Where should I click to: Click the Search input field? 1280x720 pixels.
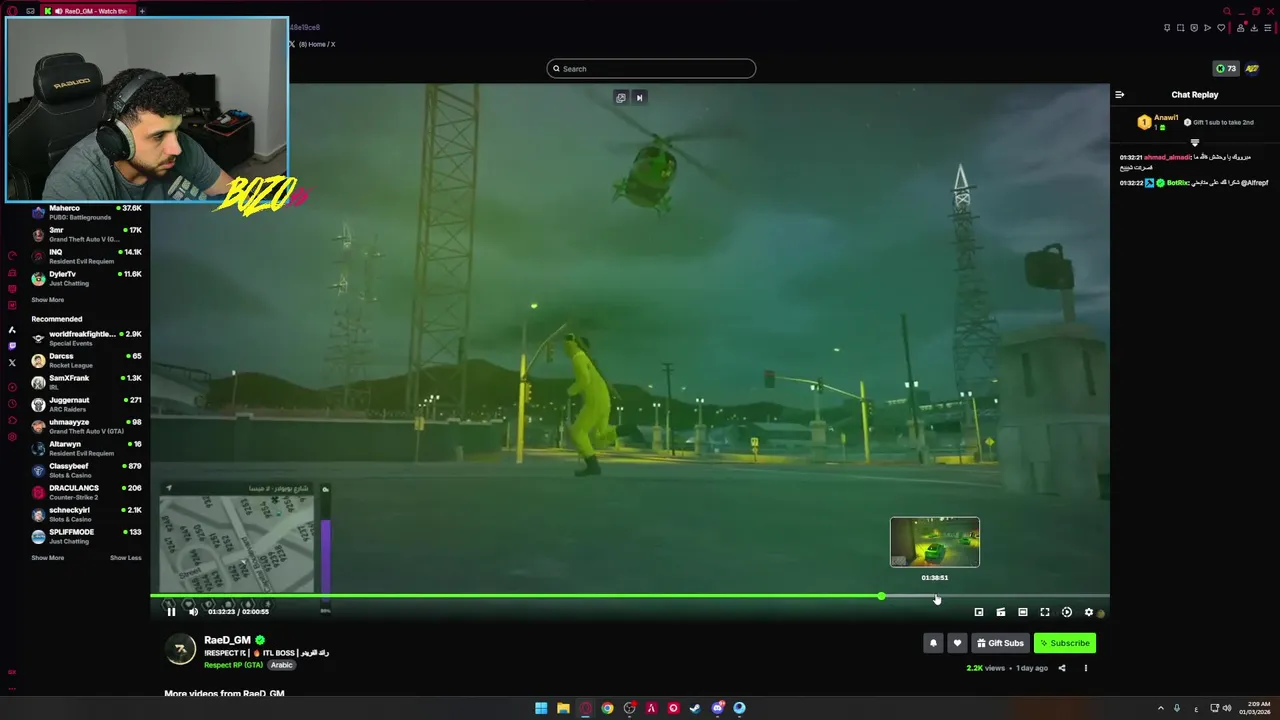point(651,69)
